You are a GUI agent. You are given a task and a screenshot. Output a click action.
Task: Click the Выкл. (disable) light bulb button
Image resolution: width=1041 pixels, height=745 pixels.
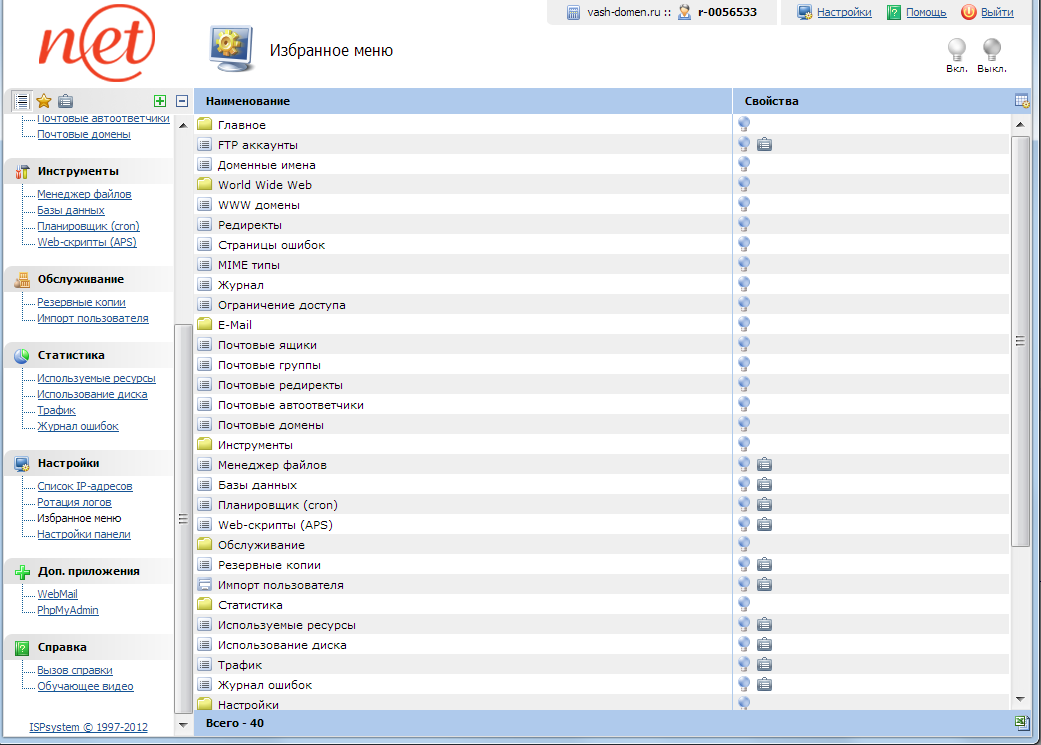991,50
